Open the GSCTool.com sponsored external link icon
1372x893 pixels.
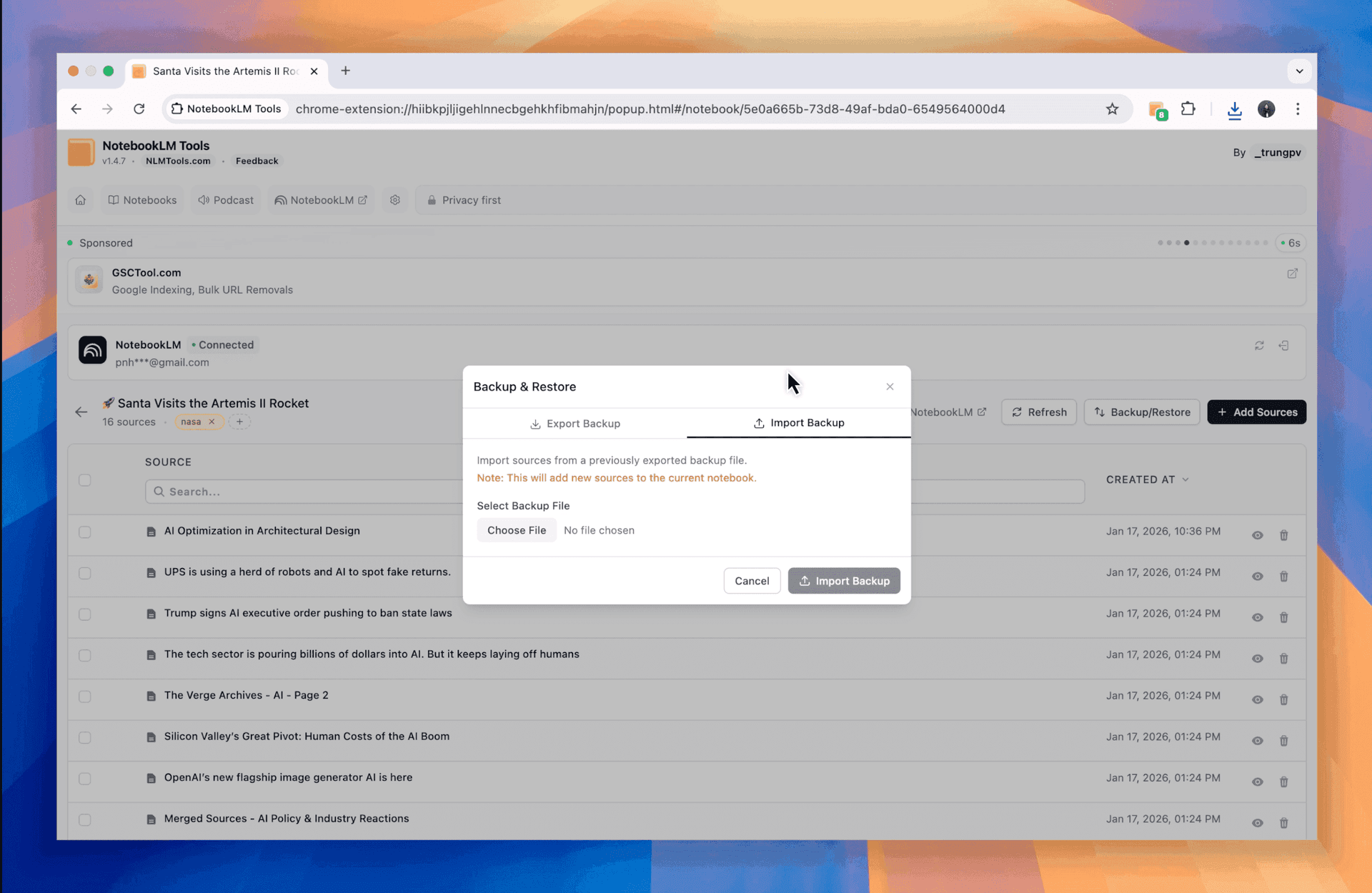1292,273
